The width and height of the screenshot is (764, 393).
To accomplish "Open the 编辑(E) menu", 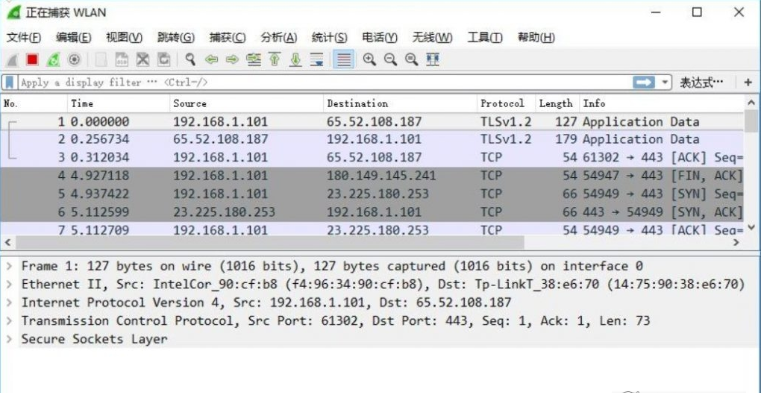I will click(x=74, y=37).
